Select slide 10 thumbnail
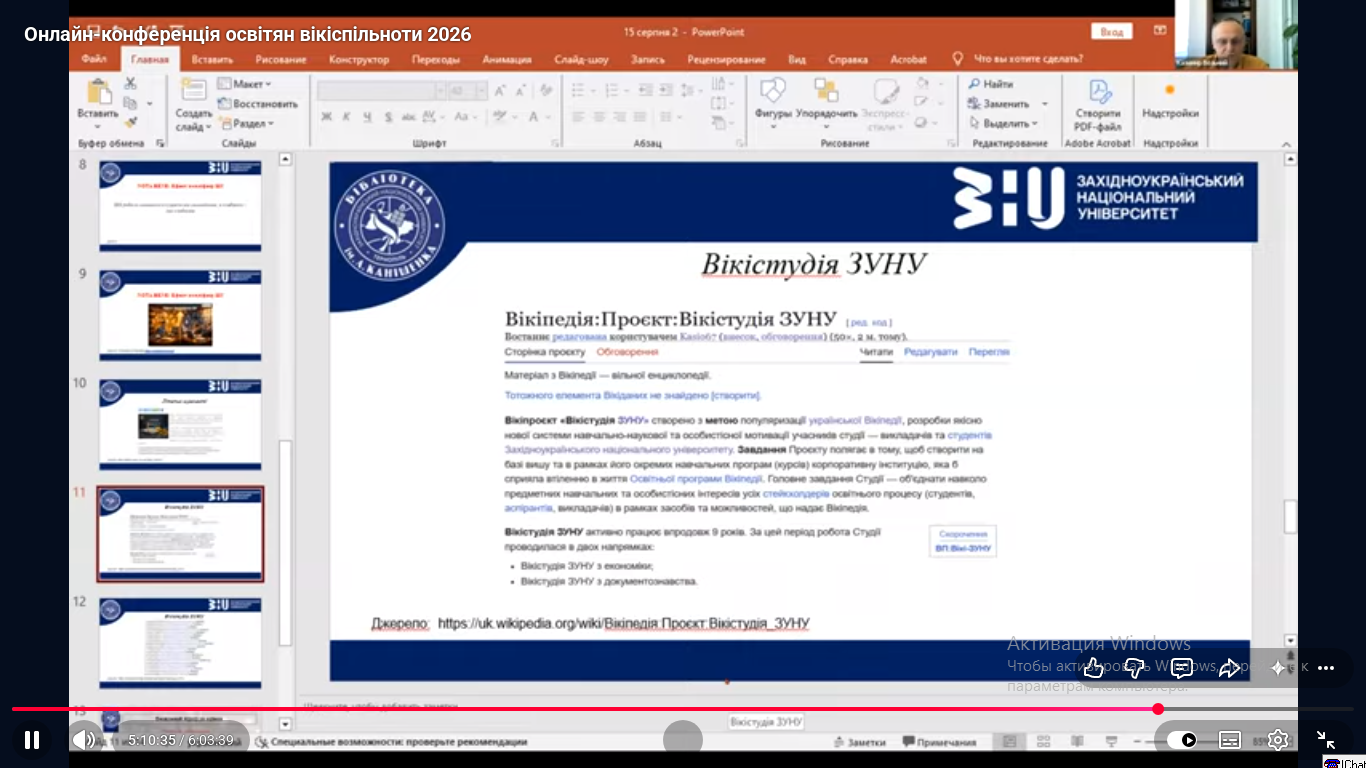The width and height of the screenshot is (1366, 768). (x=180, y=424)
